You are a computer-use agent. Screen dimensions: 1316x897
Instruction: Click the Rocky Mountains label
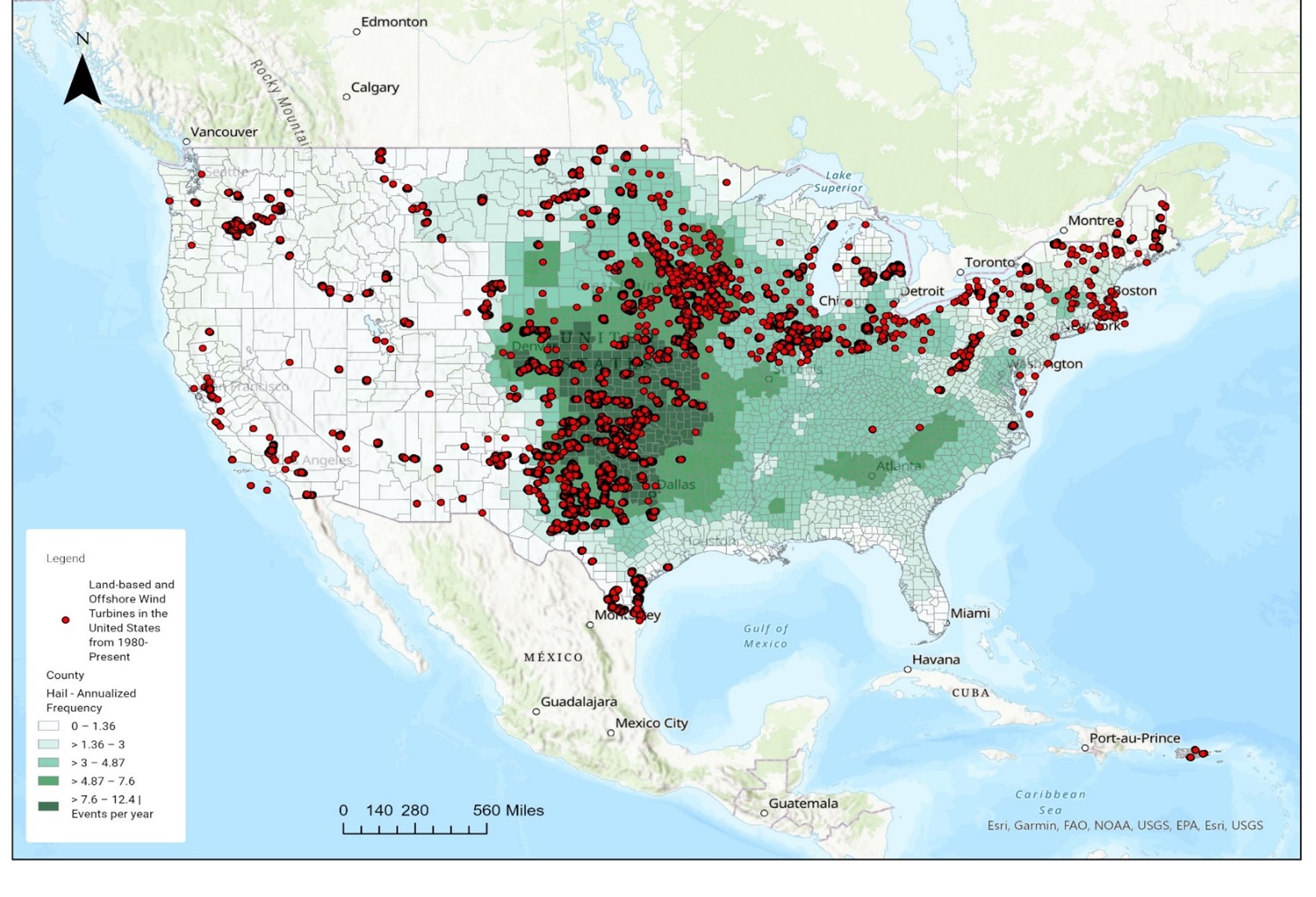pos(280,102)
